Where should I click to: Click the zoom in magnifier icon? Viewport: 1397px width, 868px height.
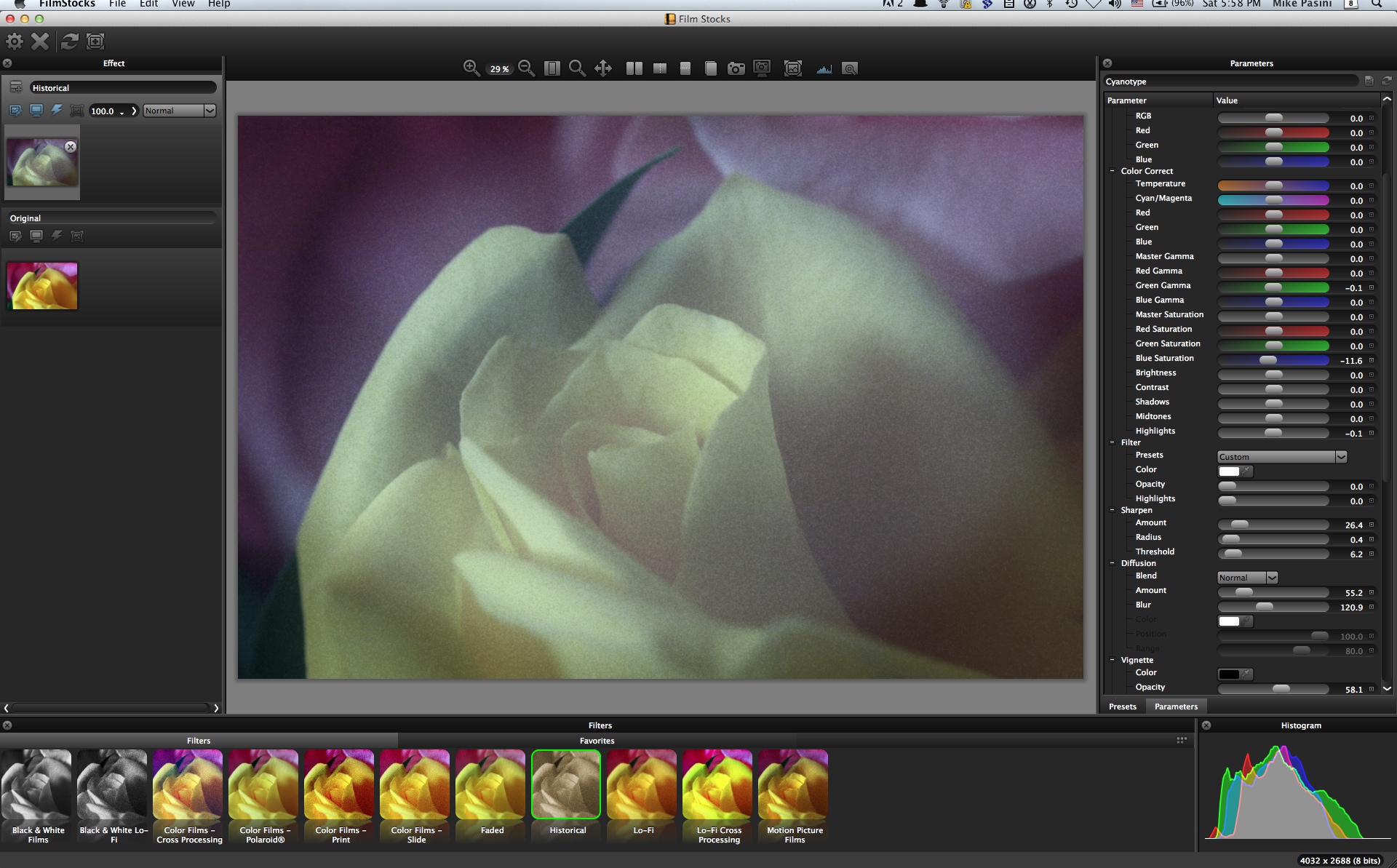tap(471, 68)
